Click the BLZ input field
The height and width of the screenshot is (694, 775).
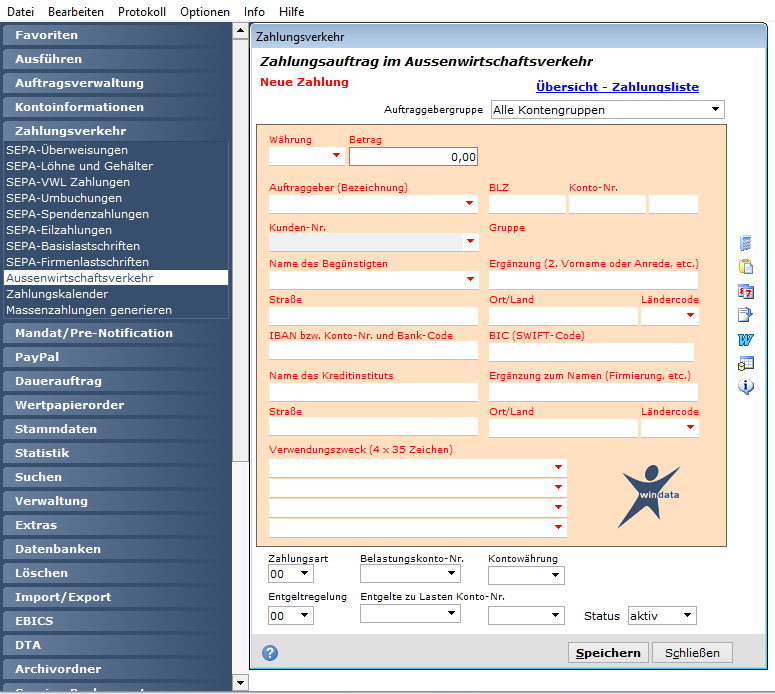coord(527,204)
